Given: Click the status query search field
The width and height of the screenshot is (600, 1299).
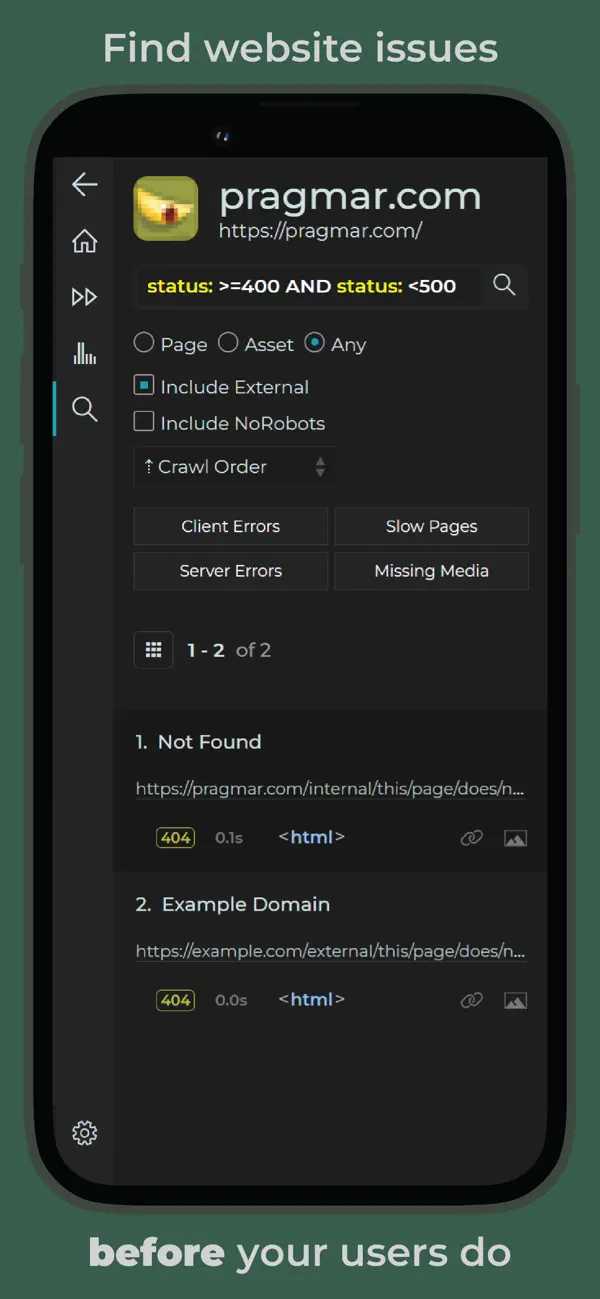Looking at the screenshot, I should pyautogui.click(x=308, y=286).
